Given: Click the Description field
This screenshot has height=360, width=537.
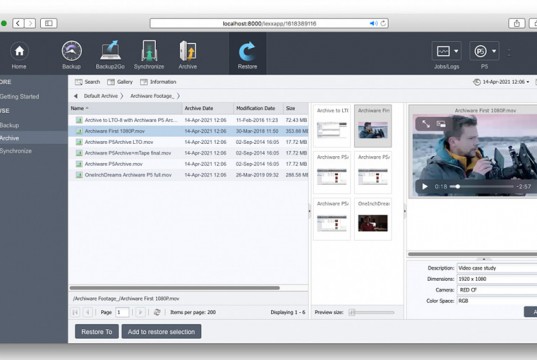Looking at the screenshot, I should (497, 268).
